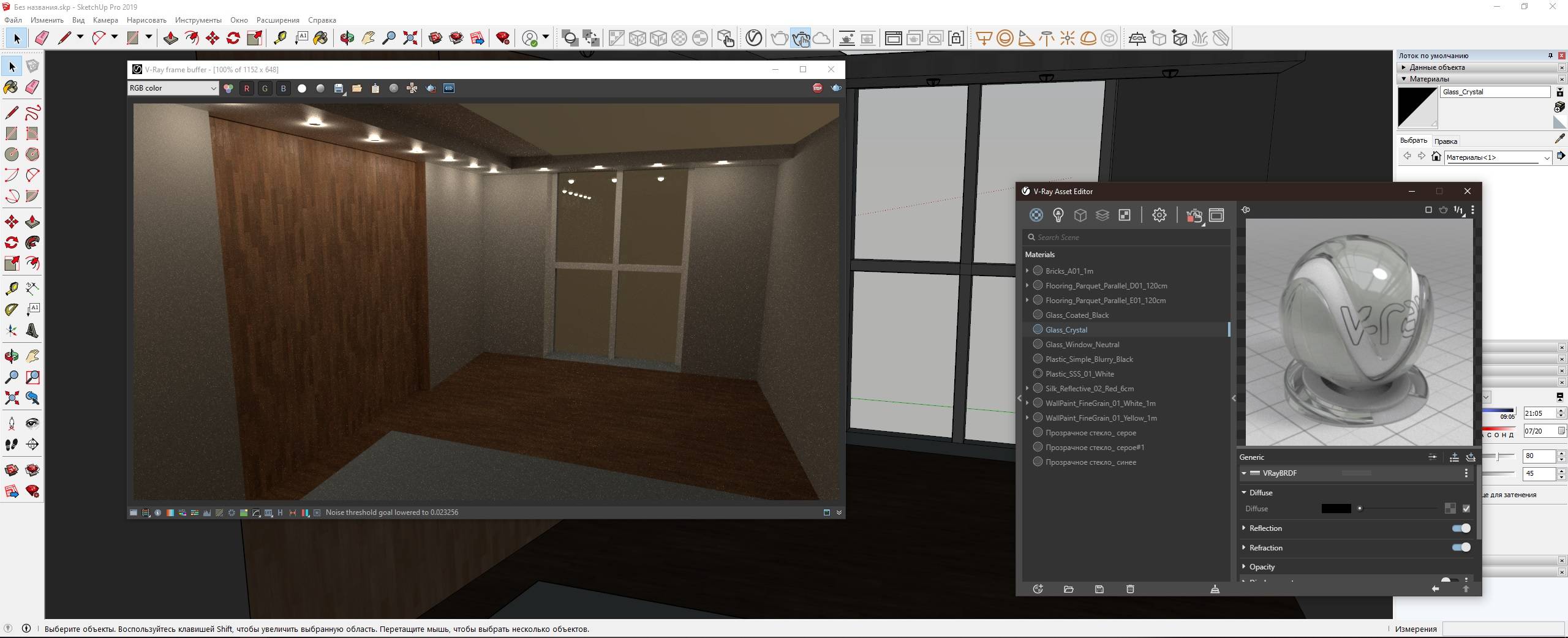1568x638 pixels.
Task: Click the V-Ray cloud render button
Action: pos(821,39)
